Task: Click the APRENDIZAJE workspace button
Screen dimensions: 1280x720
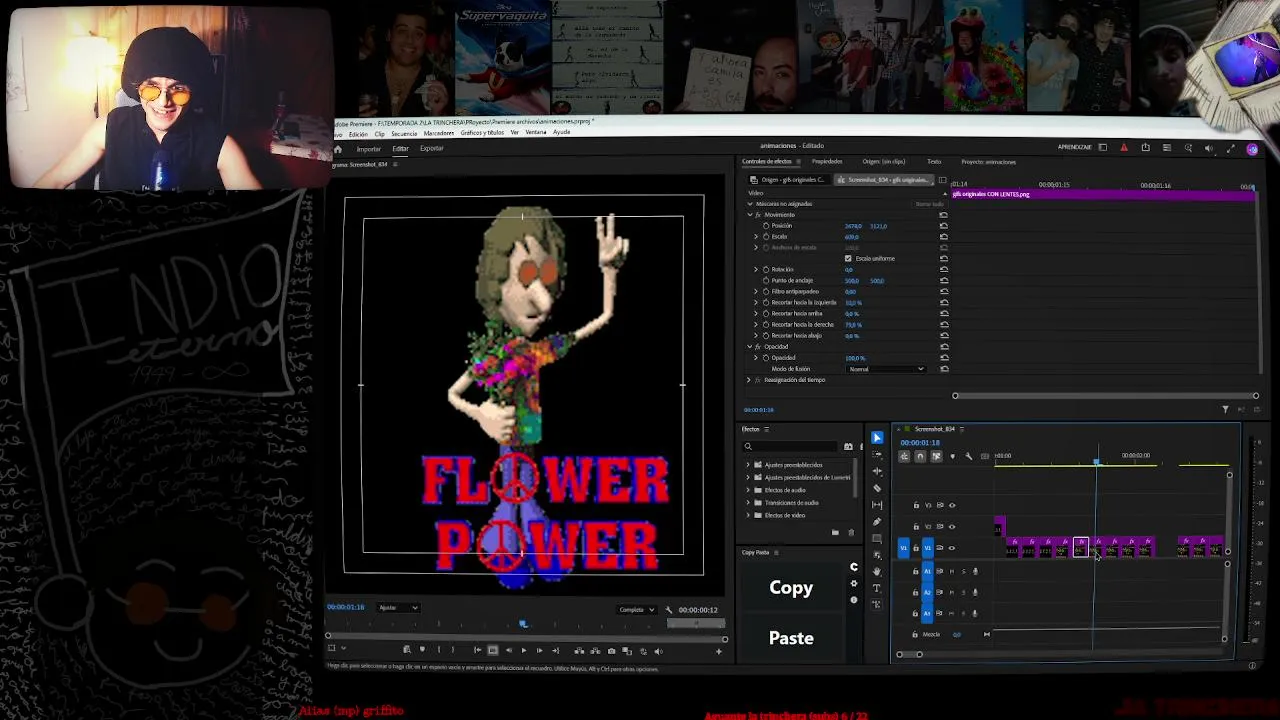Action: [x=1075, y=148]
